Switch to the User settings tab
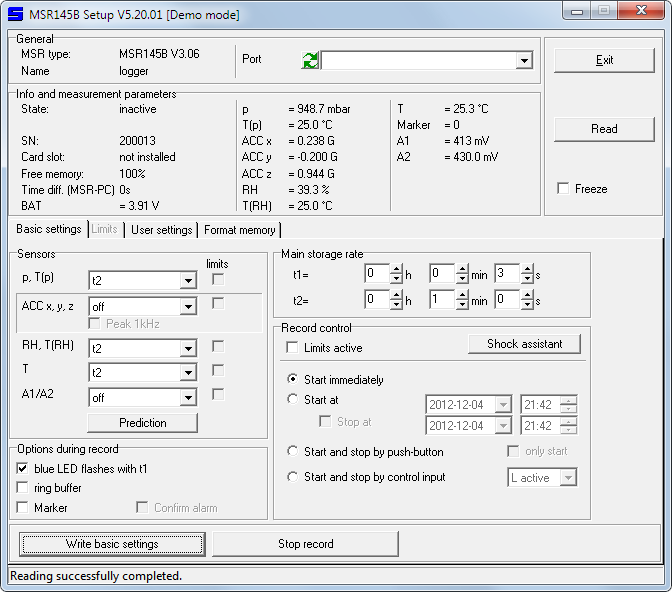The width and height of the screenshot is (672, 592). (x=162, y=230)
